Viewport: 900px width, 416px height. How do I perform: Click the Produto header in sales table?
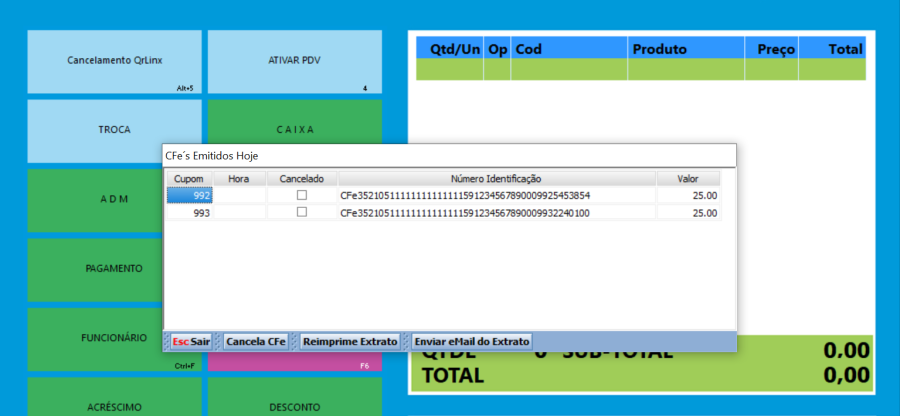[x=686, y=49]
